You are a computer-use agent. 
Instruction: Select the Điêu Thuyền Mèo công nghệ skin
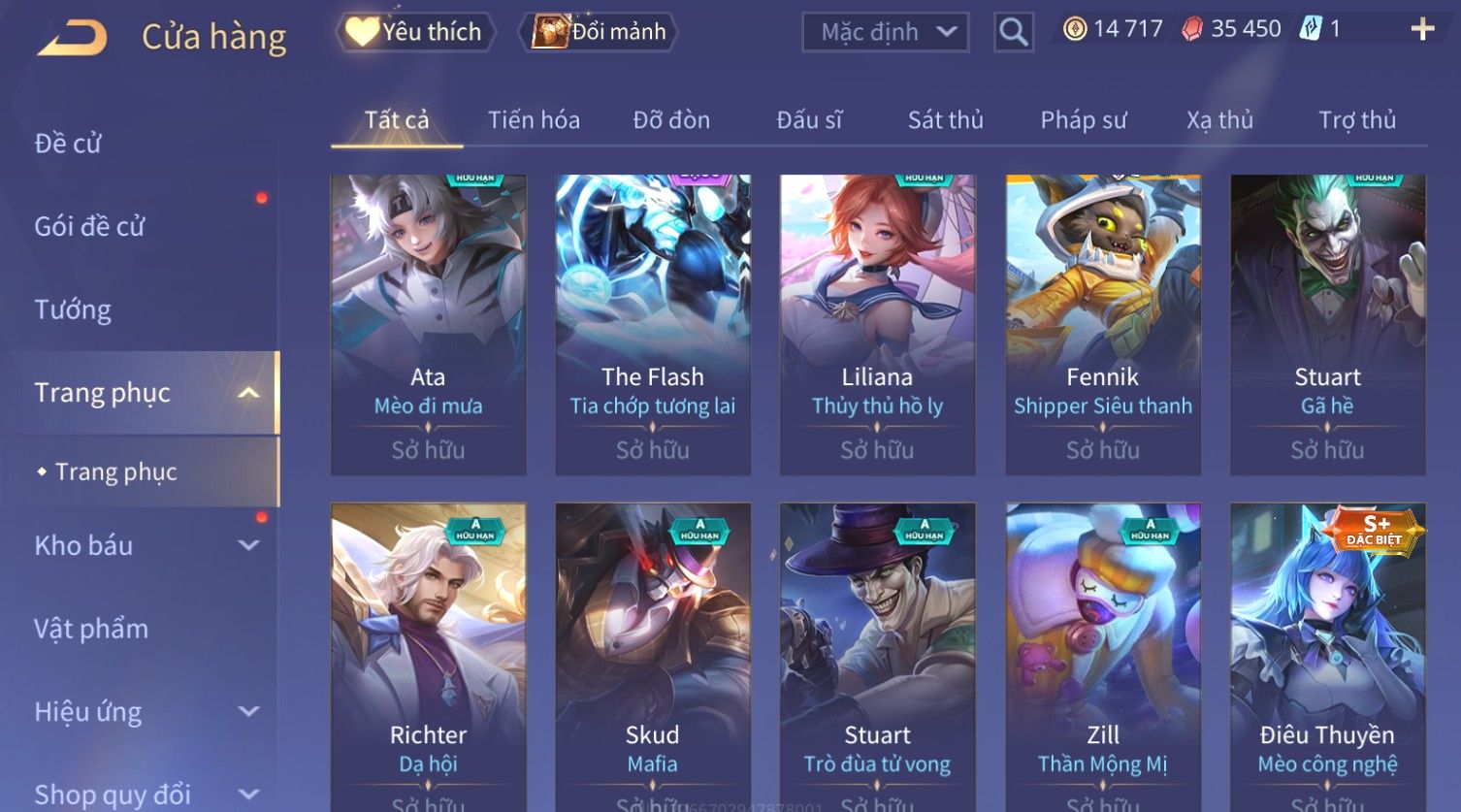pyautogui.click(x=1328, y=657)
